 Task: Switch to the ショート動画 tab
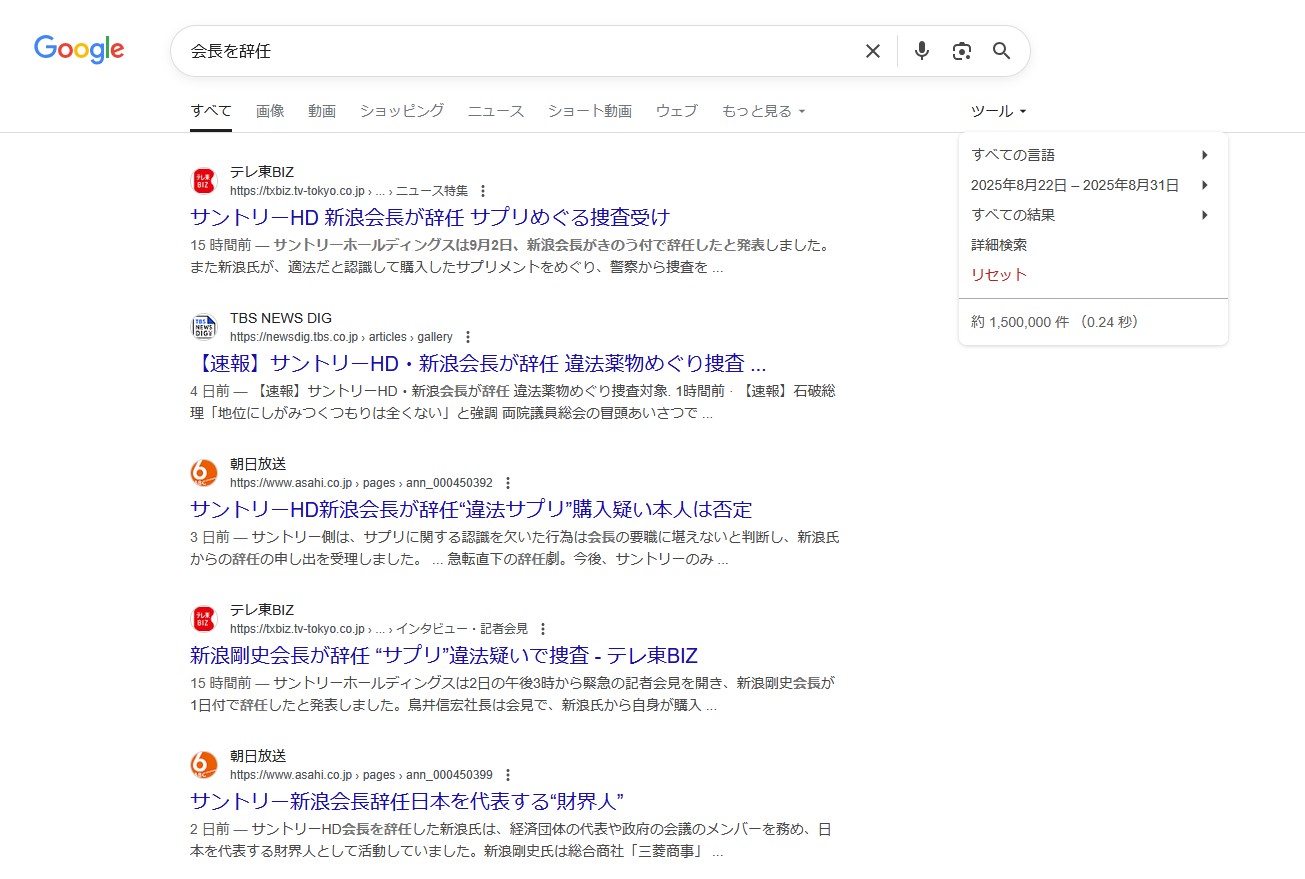(x=590, y=111)
